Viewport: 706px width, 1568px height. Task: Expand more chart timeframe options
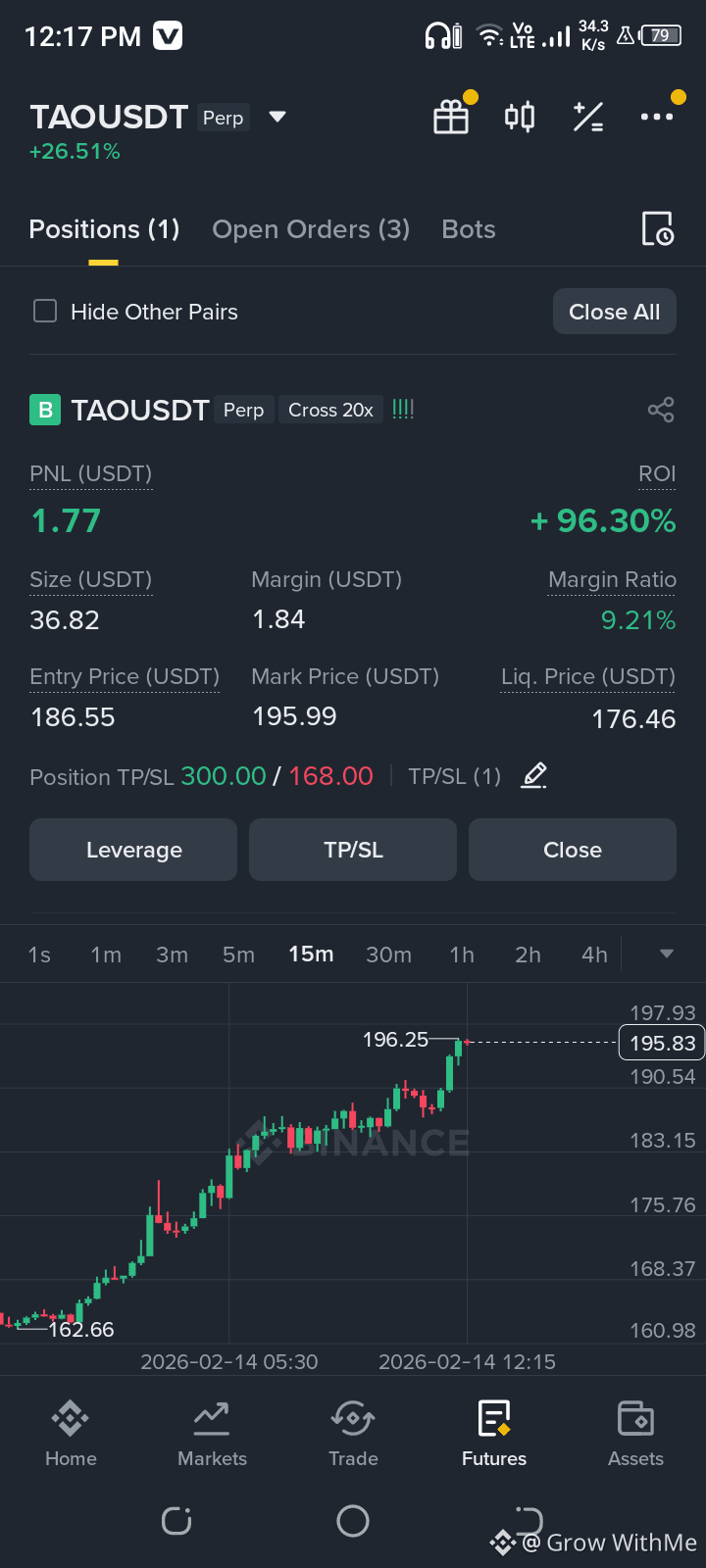coord(667,954)
